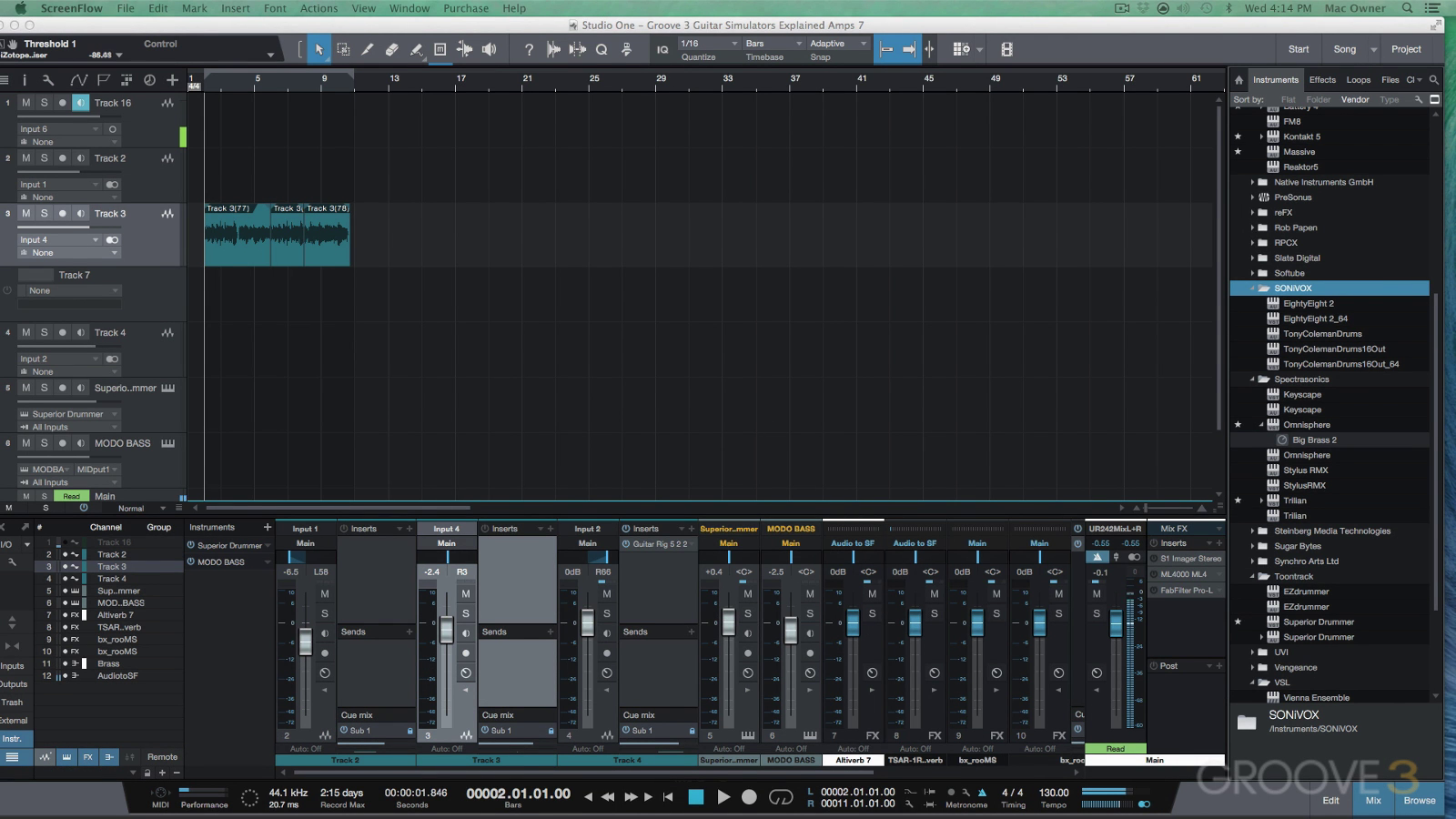Screen dimensions: 1456x819
Task: Click the Mix button at bottom right
Action: coord(1373,800)
